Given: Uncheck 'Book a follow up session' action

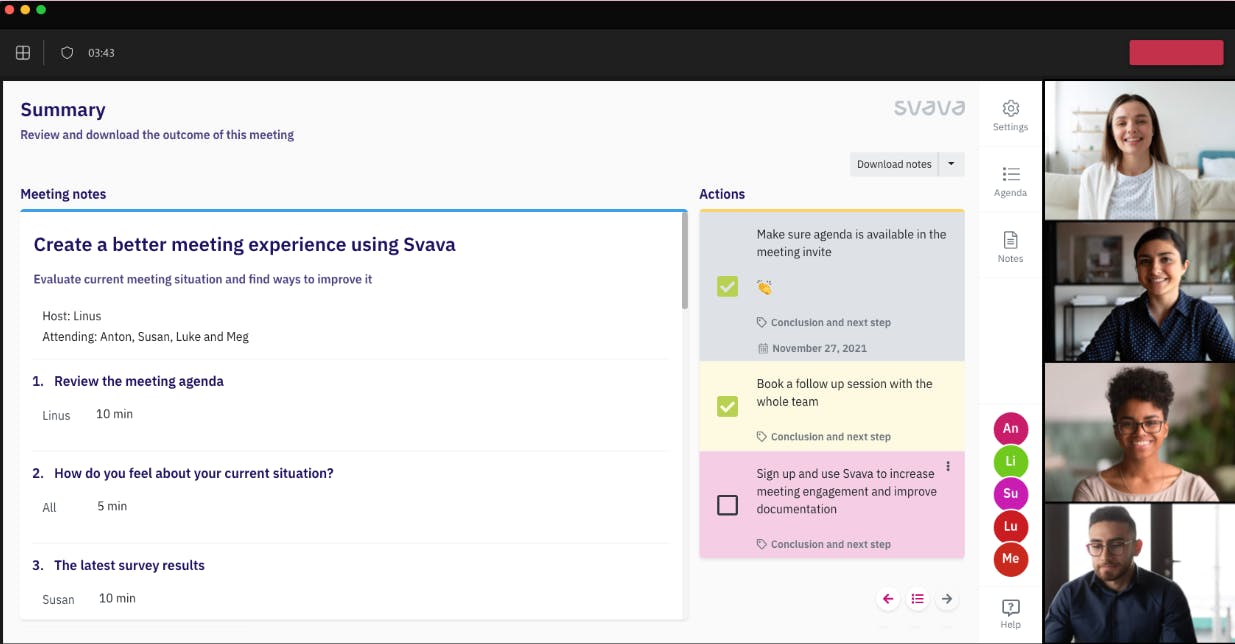Looking at the screenshot, I should pyautogui.click(x=728, y=406).
